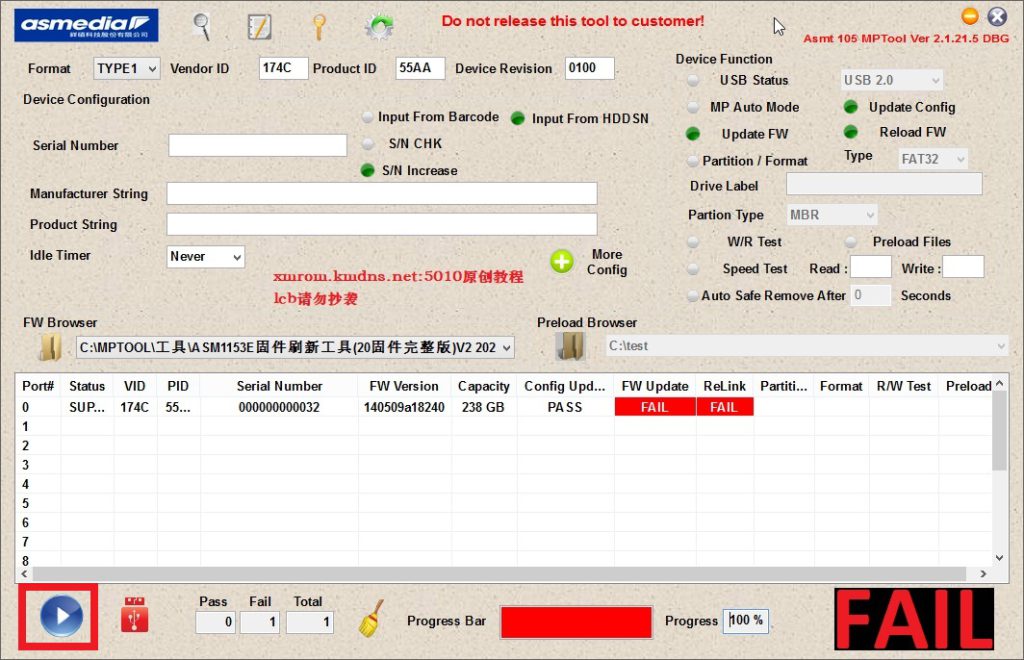Screen dimensions: 1024x660
Task: Click the green plus More Config icon
Action: click(562, 262)
